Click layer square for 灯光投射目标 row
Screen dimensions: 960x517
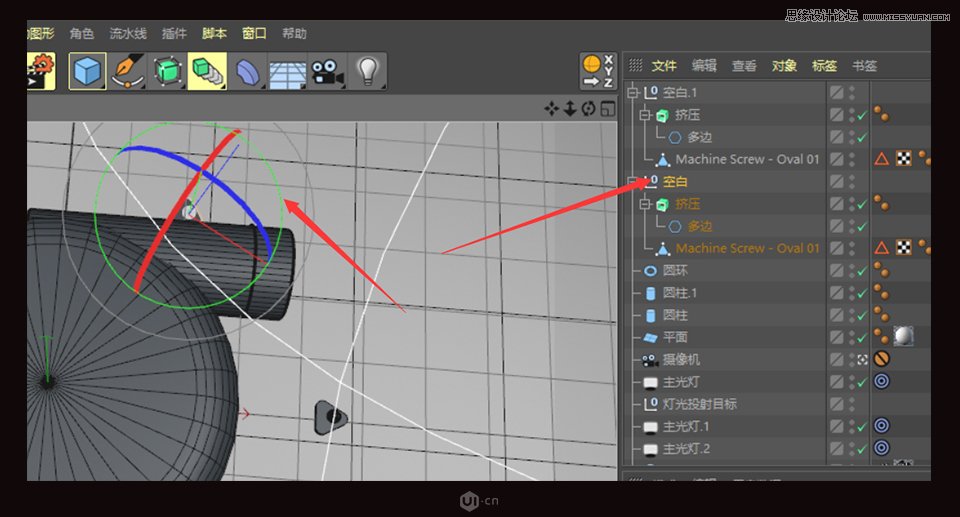[x=836, y=404]
